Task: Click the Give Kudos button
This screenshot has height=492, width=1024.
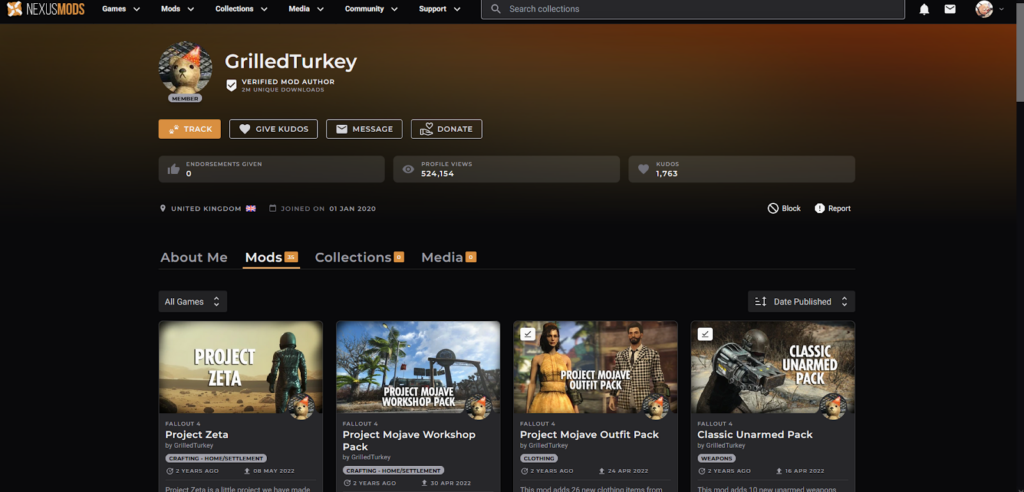Action: tap(274, 129)
